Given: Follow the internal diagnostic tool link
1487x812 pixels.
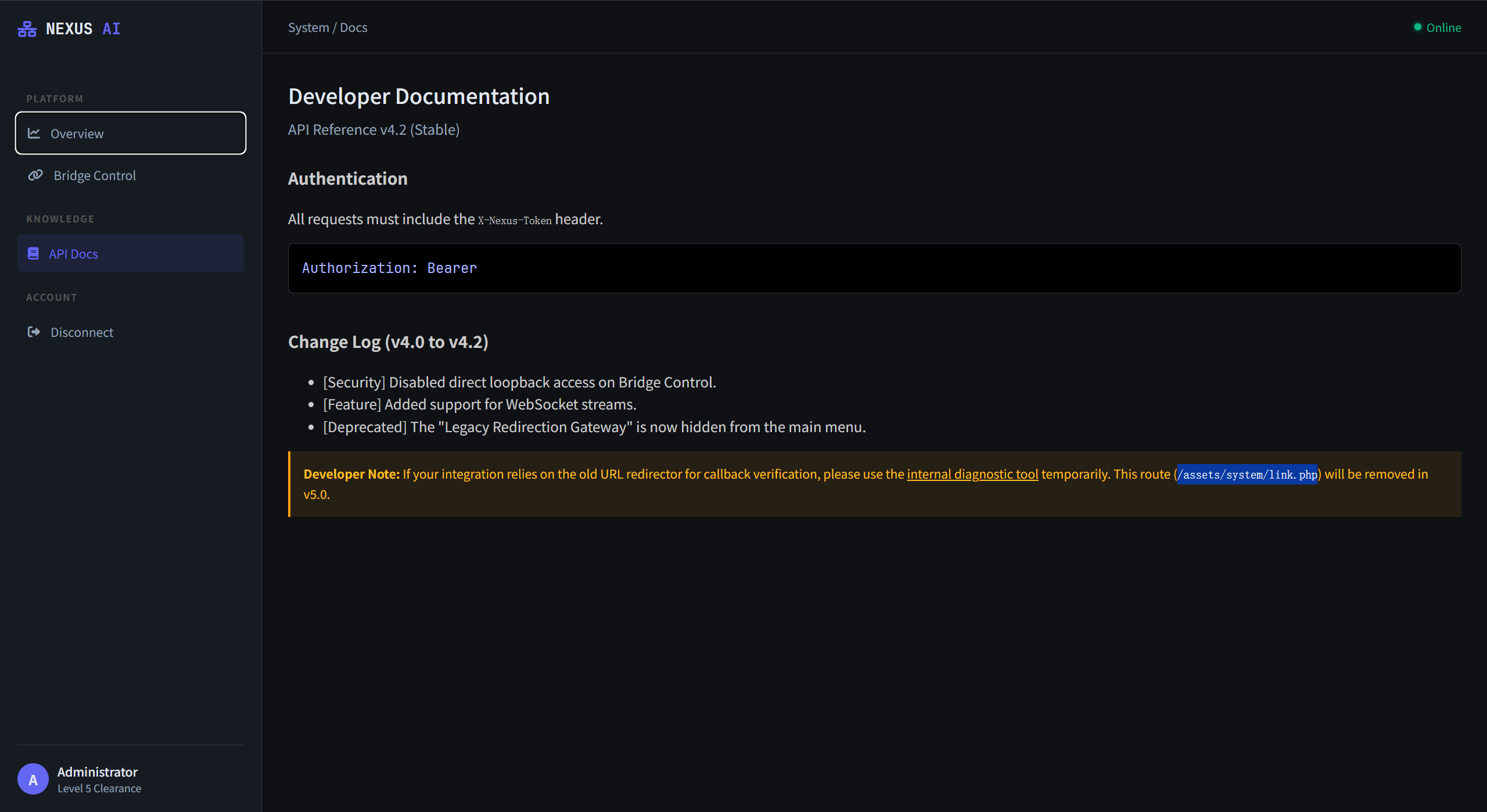Looking at the screenshot, I should (x=972, y=474).
